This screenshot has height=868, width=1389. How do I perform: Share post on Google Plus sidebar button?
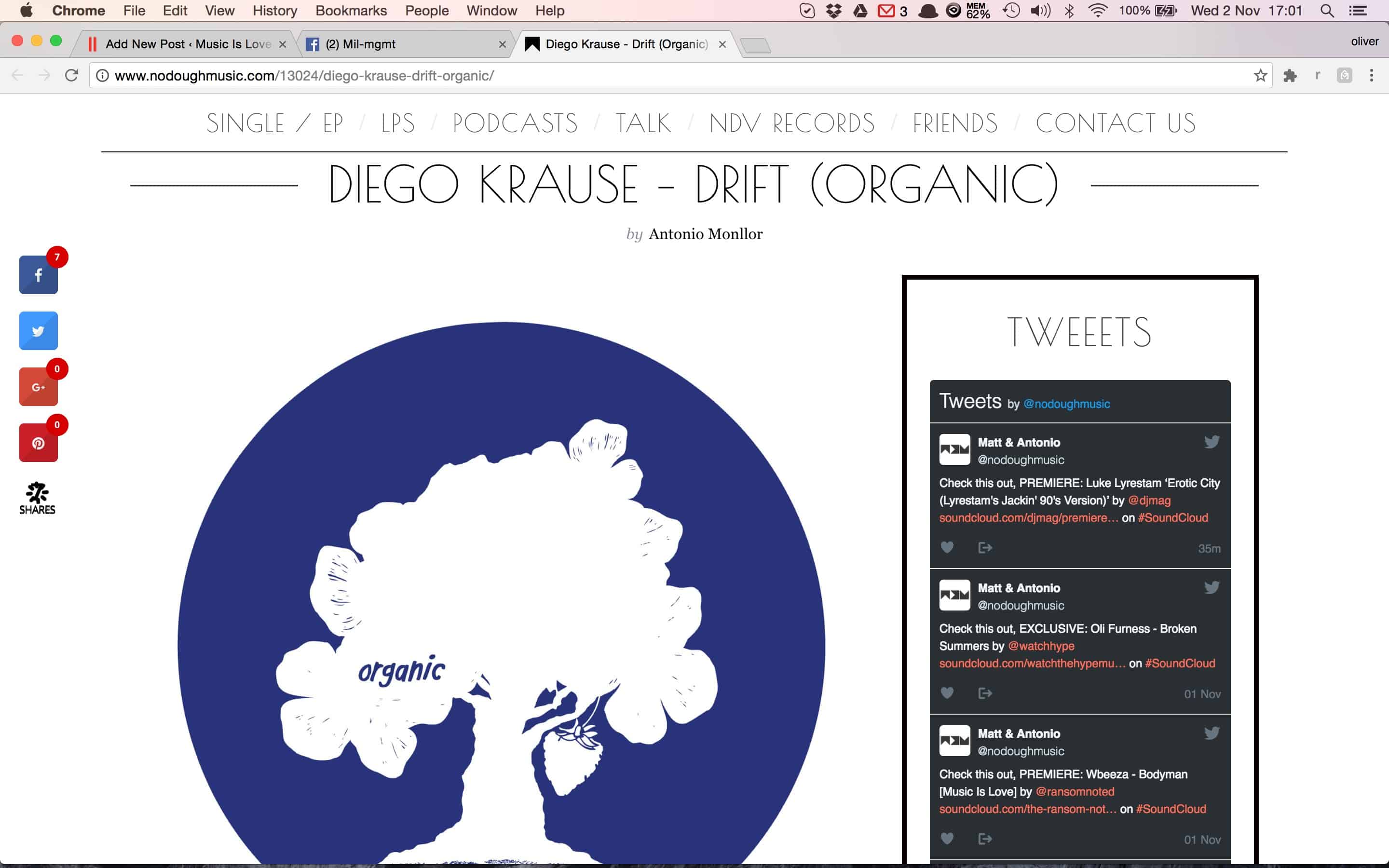pyautogui.click(x=39, y=387)
